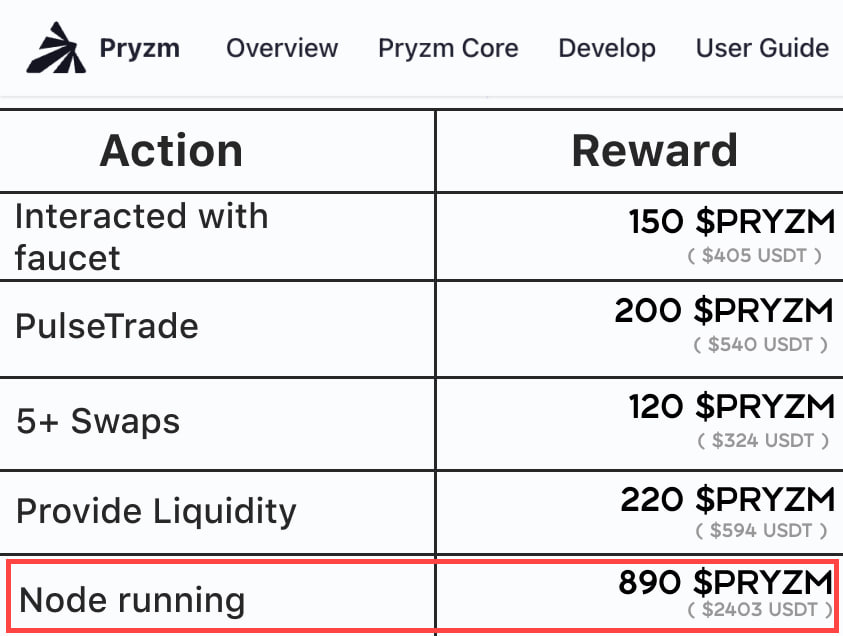
Task: Open the User Guide page
Action: tap(762, 48)
